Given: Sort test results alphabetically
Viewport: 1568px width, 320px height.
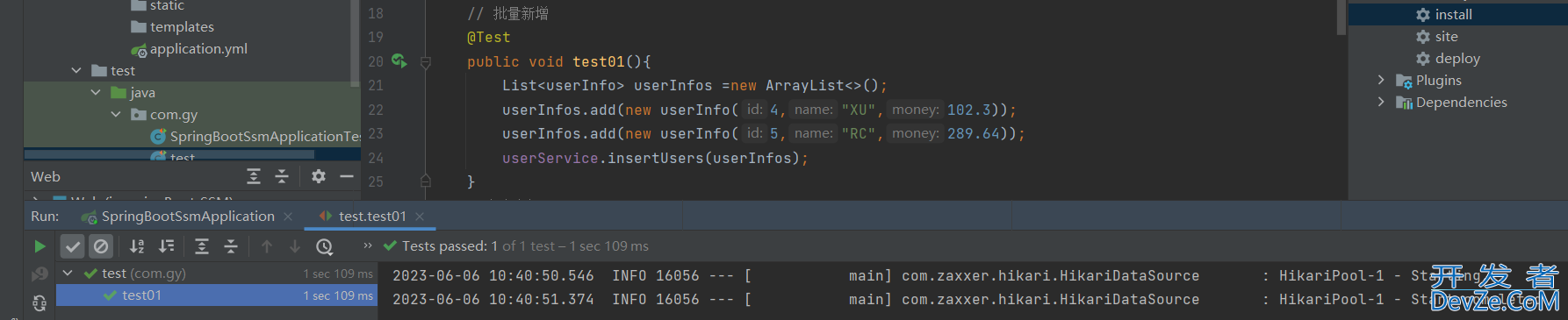Looking at the screenshot, I should [x=137, y=246].
